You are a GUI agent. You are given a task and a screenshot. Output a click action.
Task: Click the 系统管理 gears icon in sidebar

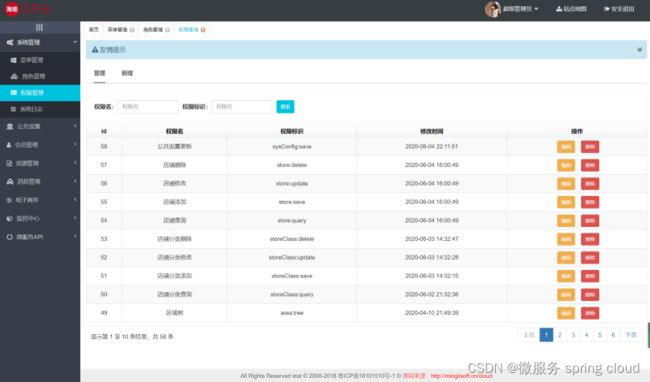click(x=10, y=42)
